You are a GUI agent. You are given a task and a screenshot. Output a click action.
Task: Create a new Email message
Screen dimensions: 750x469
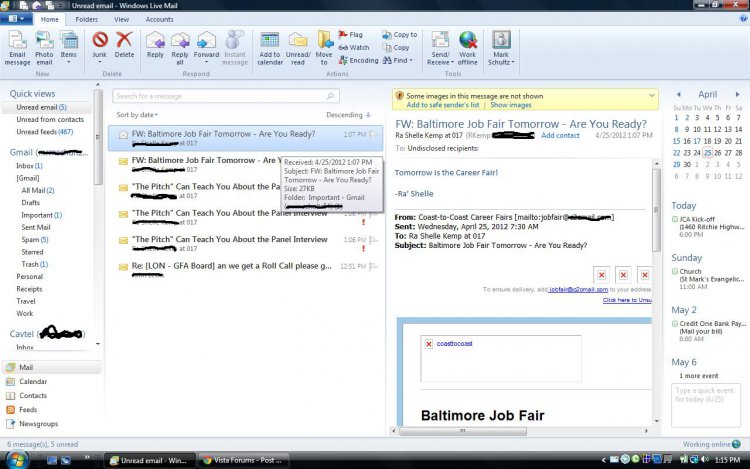tap(17, 48)
